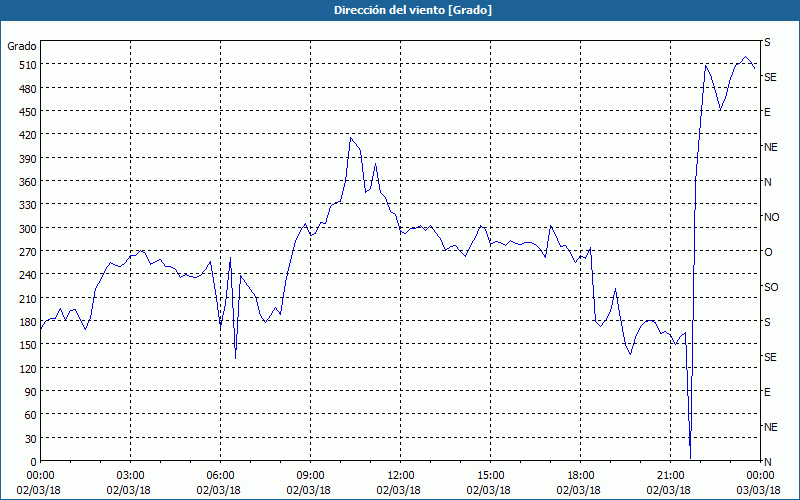The width and height of the screenshot is (800, 500).
Task: Select the "06:00" time axis label
Action: [220, 476]
